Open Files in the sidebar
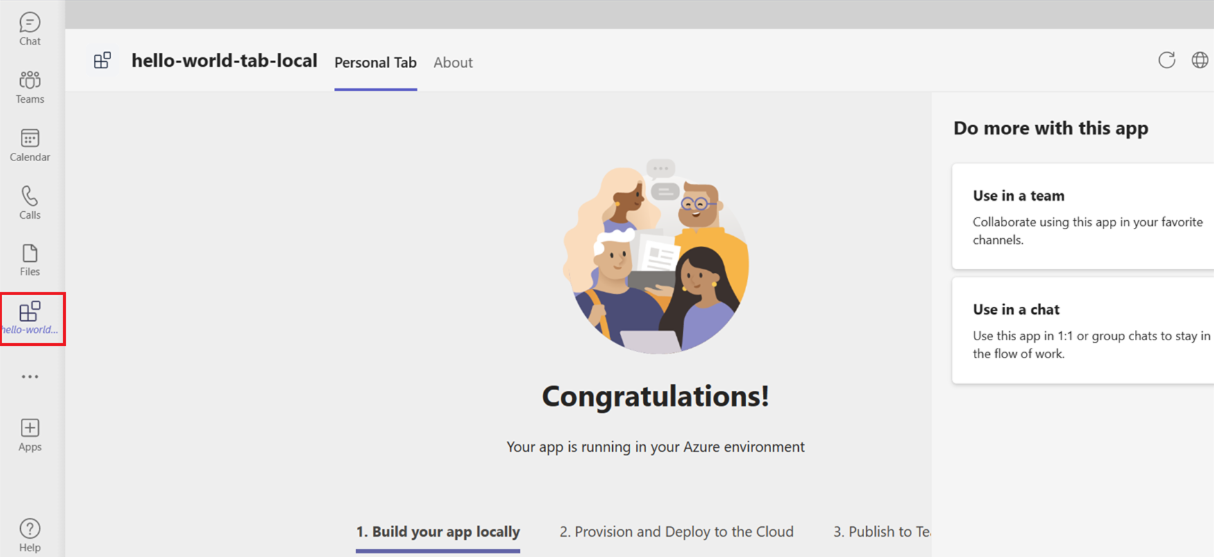Image resolution: width=1214 pixels, height=557 pixels. click(30, 259)
